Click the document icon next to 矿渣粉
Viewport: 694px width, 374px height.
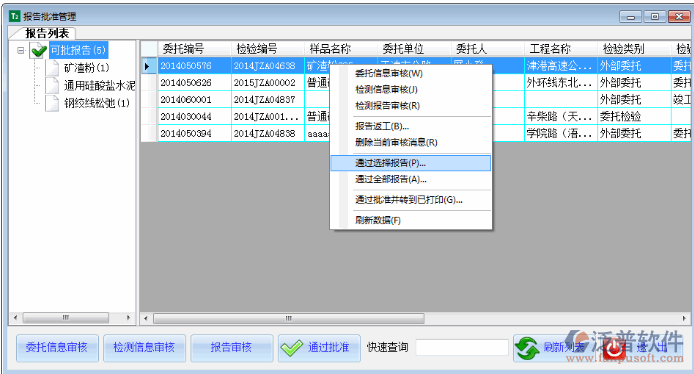click(x=52, y=68)
